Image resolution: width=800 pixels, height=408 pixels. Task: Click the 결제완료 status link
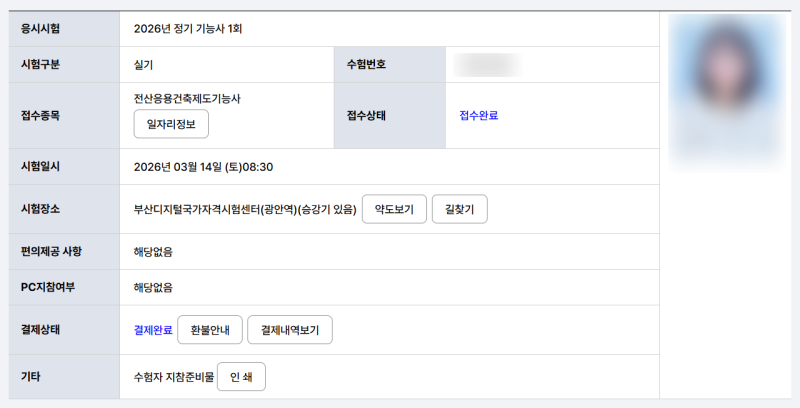click(153, 330)
